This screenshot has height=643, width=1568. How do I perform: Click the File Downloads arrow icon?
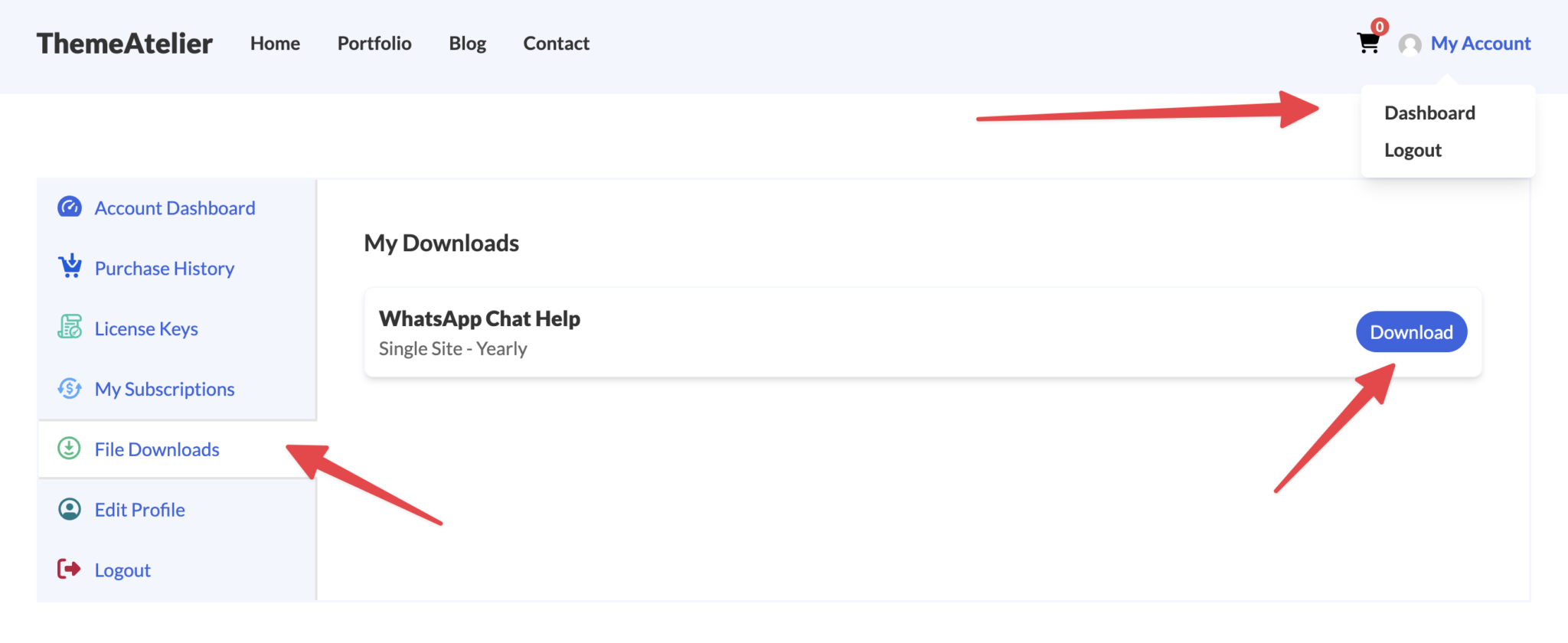tap(70, 449)
